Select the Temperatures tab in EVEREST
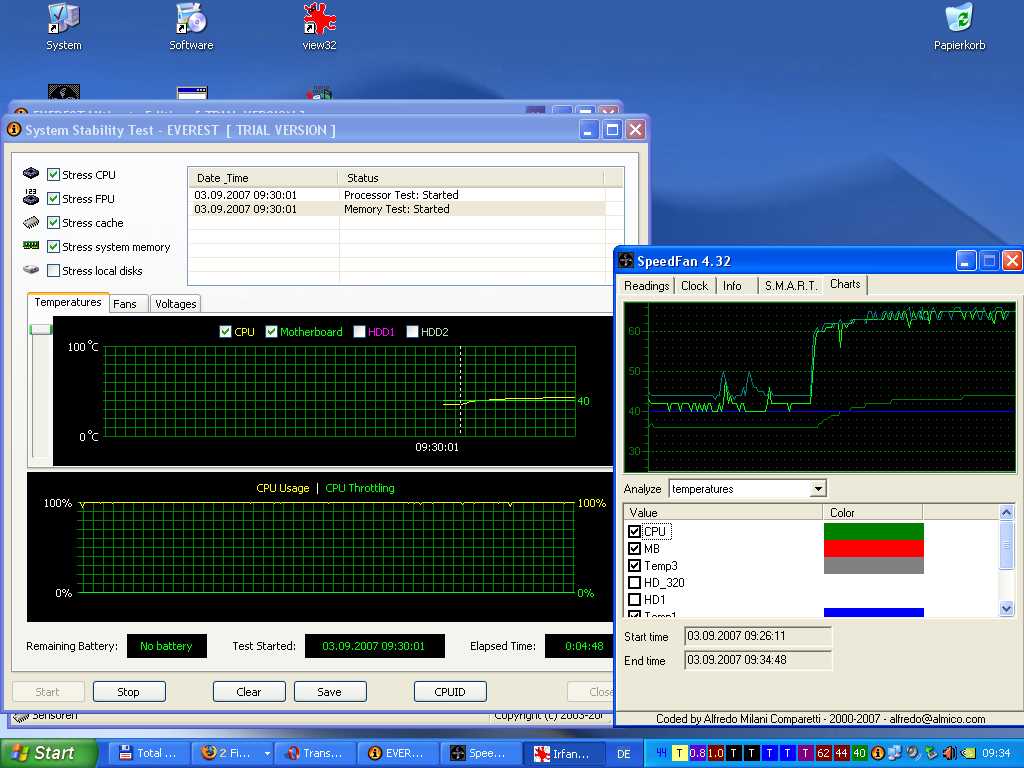Viewport: 1024px width, 768px height. coord(68,302)
